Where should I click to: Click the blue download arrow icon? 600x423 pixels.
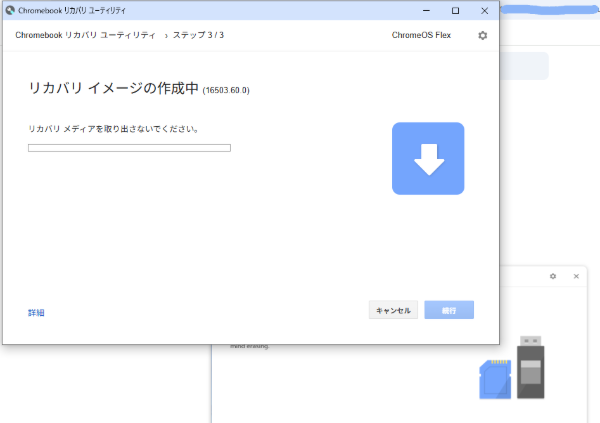pyautogui.click(x=428, y=158)
